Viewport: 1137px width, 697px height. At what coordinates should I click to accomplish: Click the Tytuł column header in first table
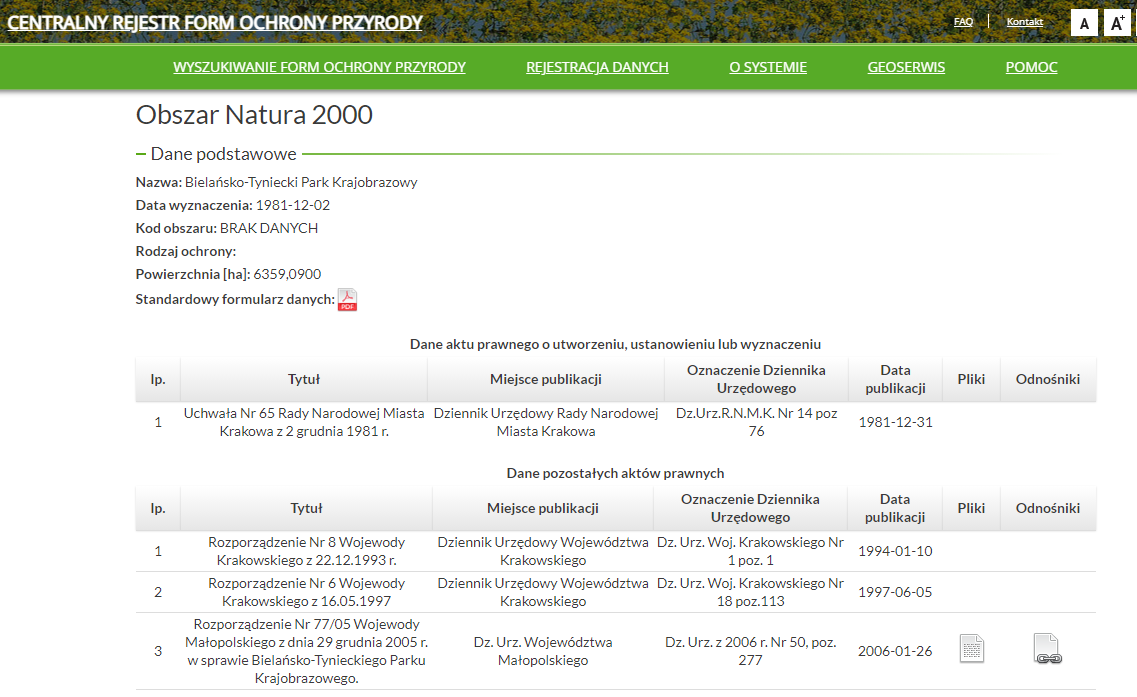click(303, 379)
